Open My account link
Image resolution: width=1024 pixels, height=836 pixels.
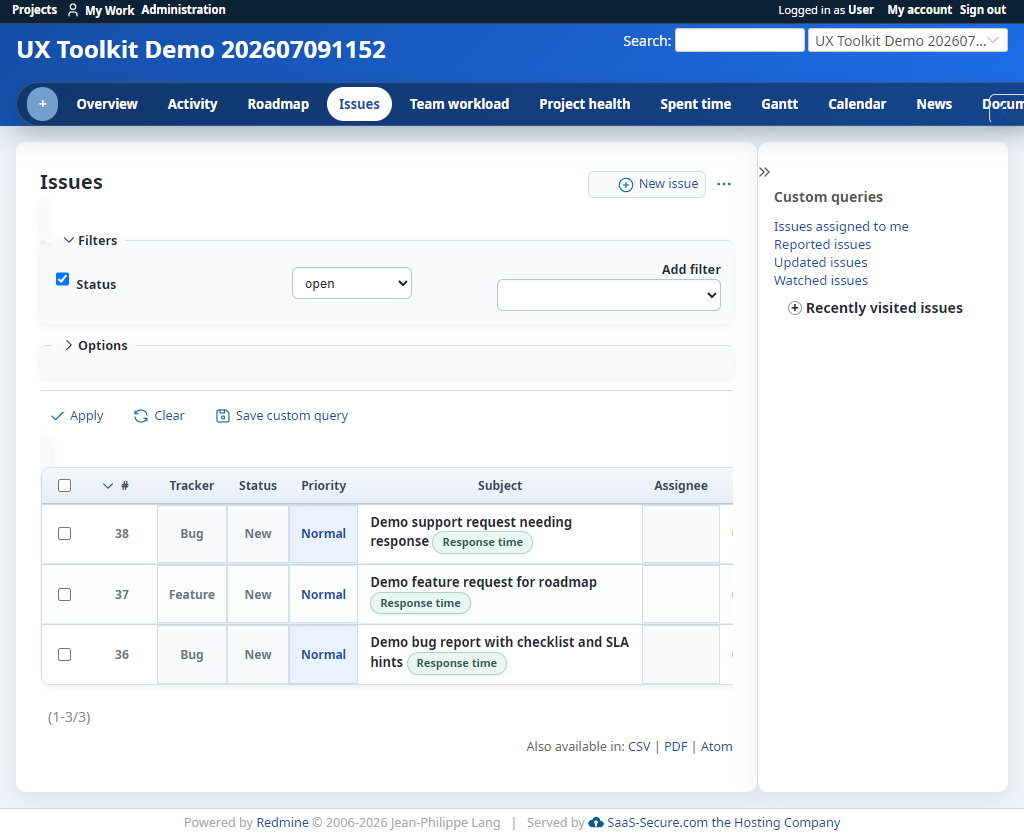pyautogui.click(x=920, y=10)
